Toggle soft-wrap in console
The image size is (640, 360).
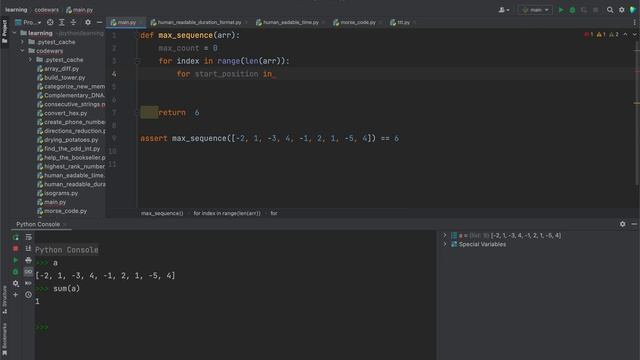(28, 237)
